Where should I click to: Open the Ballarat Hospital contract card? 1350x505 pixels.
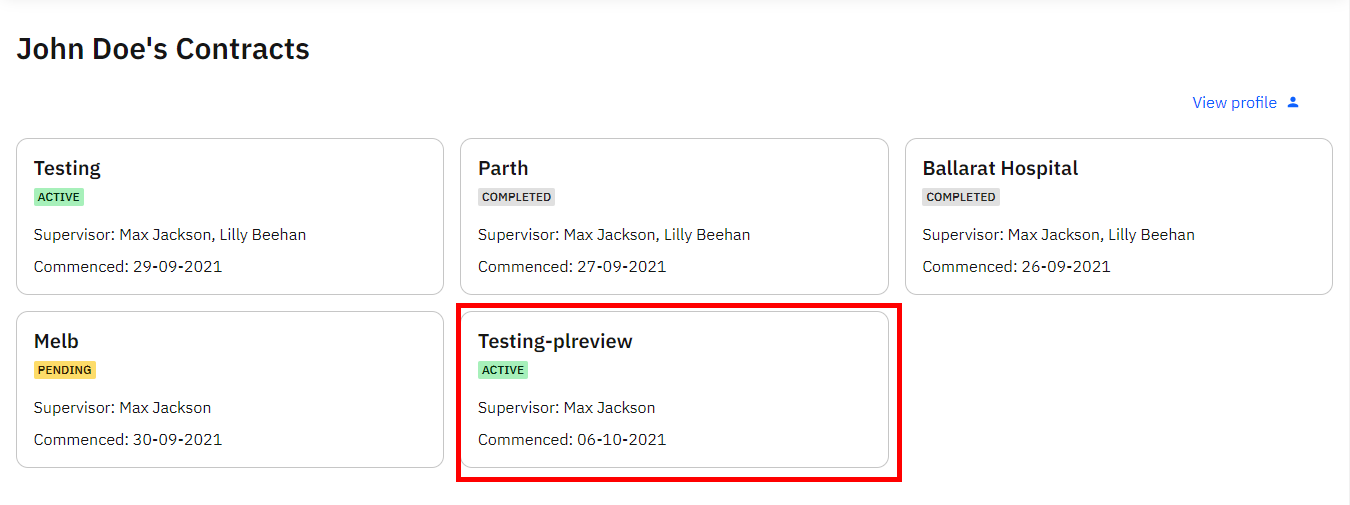(1118, 216)
